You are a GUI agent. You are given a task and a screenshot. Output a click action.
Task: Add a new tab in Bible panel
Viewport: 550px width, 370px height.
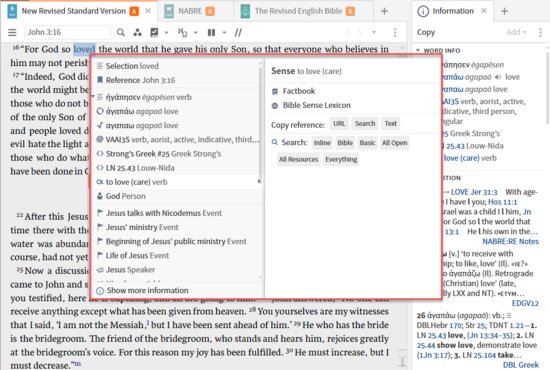384,11
